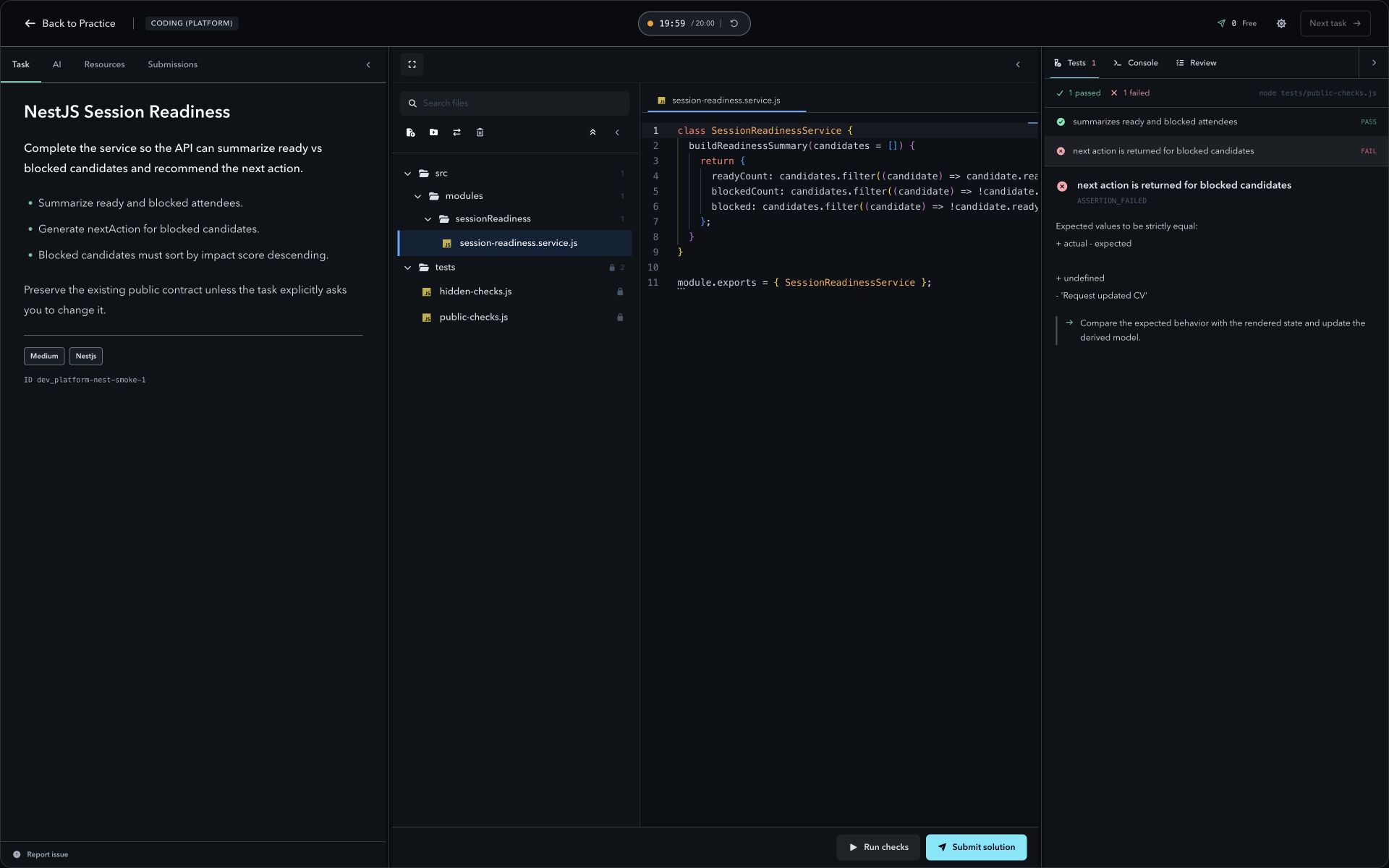Click the red error icon in failure detail header

[1062, 186]
